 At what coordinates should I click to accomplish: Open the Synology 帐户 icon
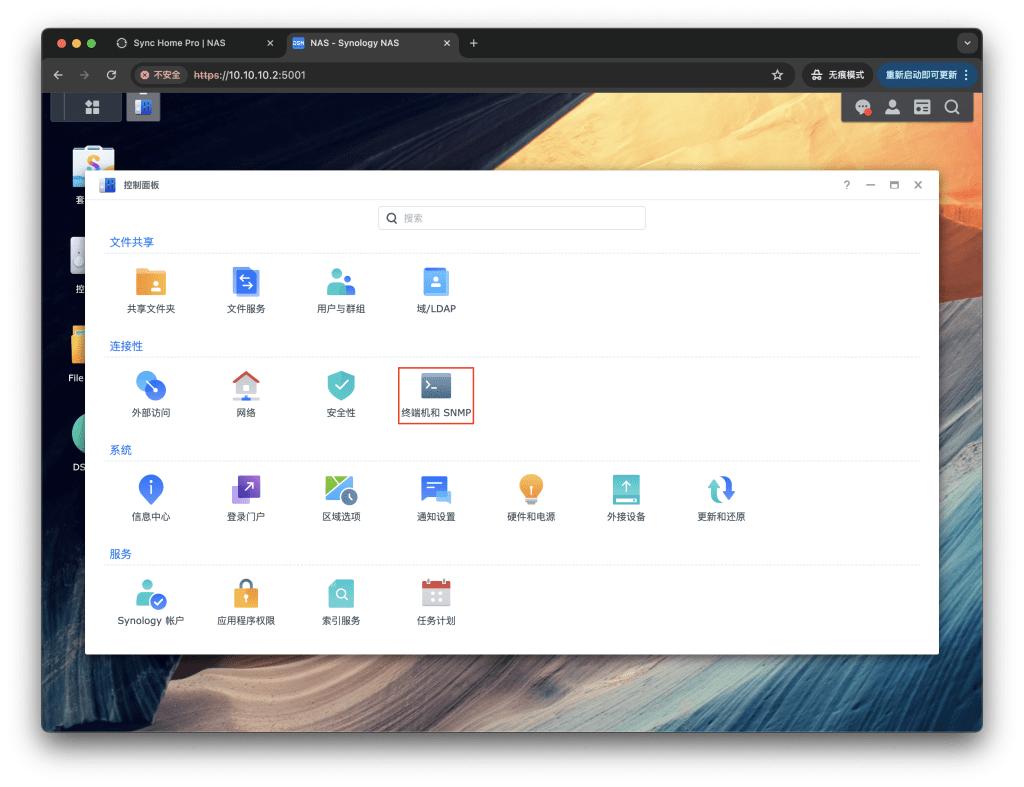(151, 602)
